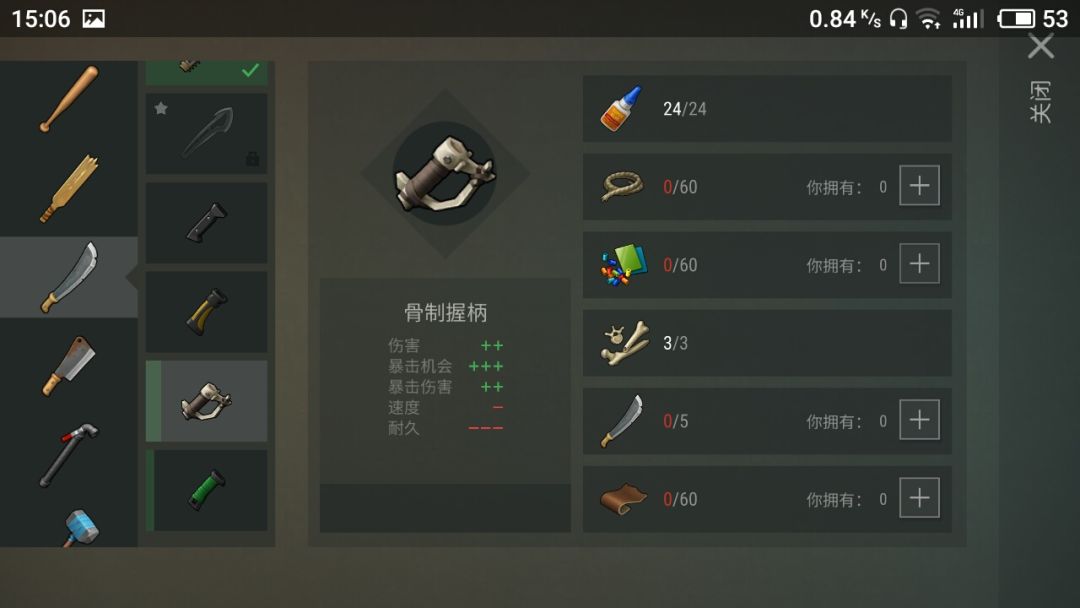
Task: Add colored plastic with the plus button
Action: (920, 264)
